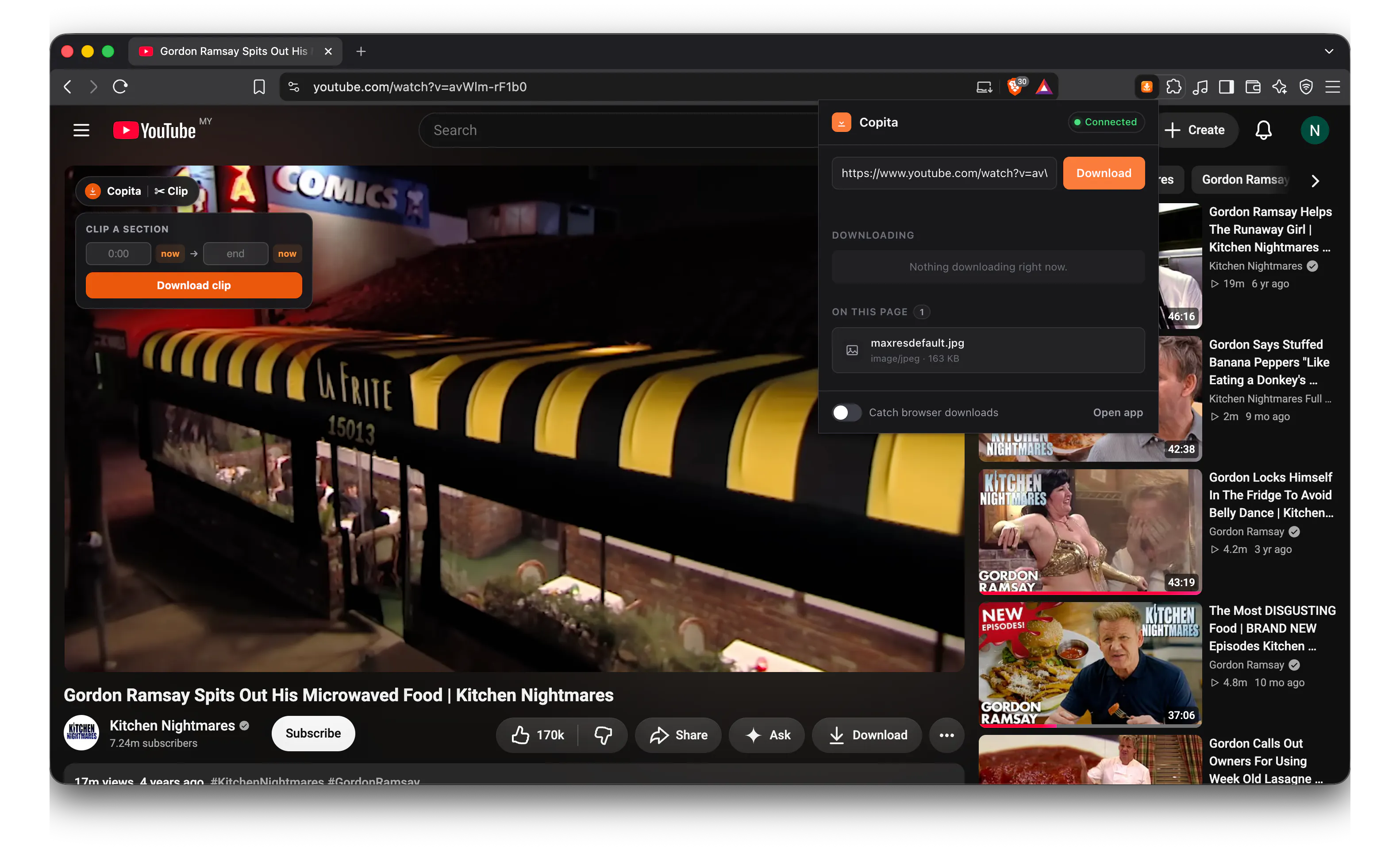This screenshot has height=850, width=1400.
Task: Close the Gordon Ramsay browser tab
Action: tap(328, 51)
